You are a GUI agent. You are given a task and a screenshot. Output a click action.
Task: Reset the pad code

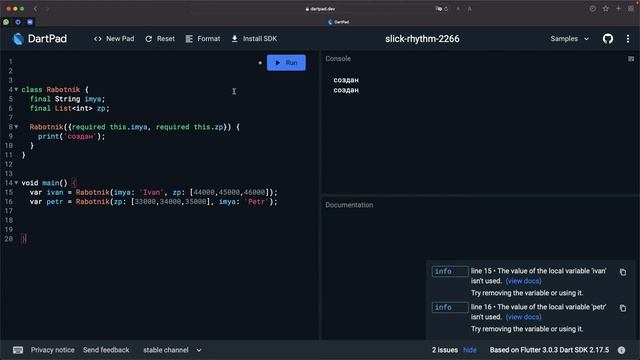tap(160, 39)
